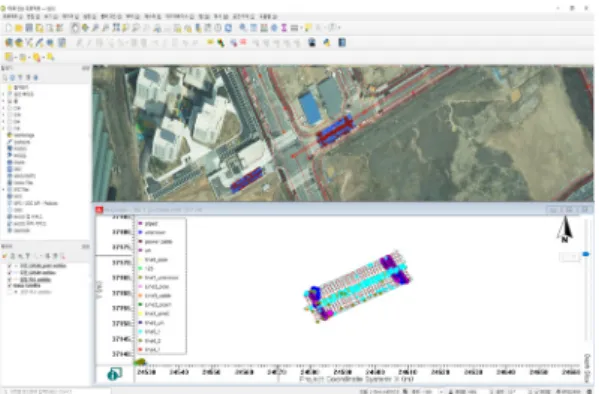
Task: Select the Measure Line tool
Action: click(294, 28)
